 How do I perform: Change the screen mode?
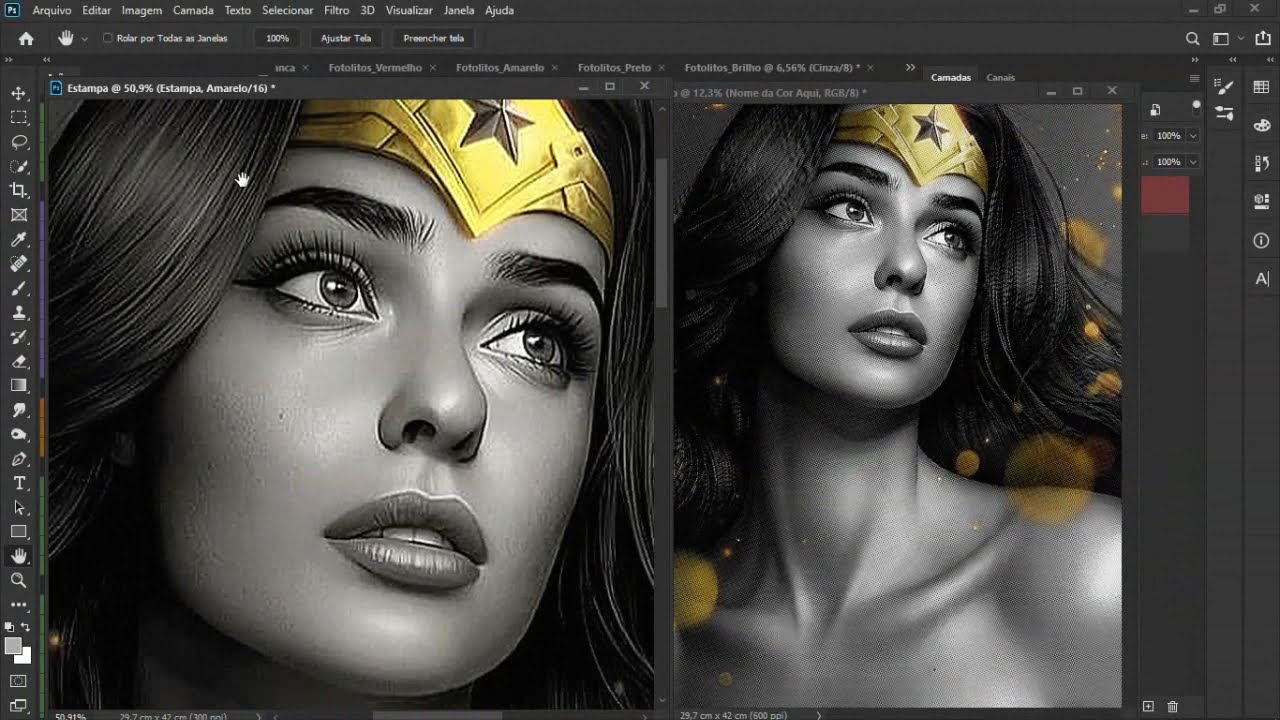[18, 706]
